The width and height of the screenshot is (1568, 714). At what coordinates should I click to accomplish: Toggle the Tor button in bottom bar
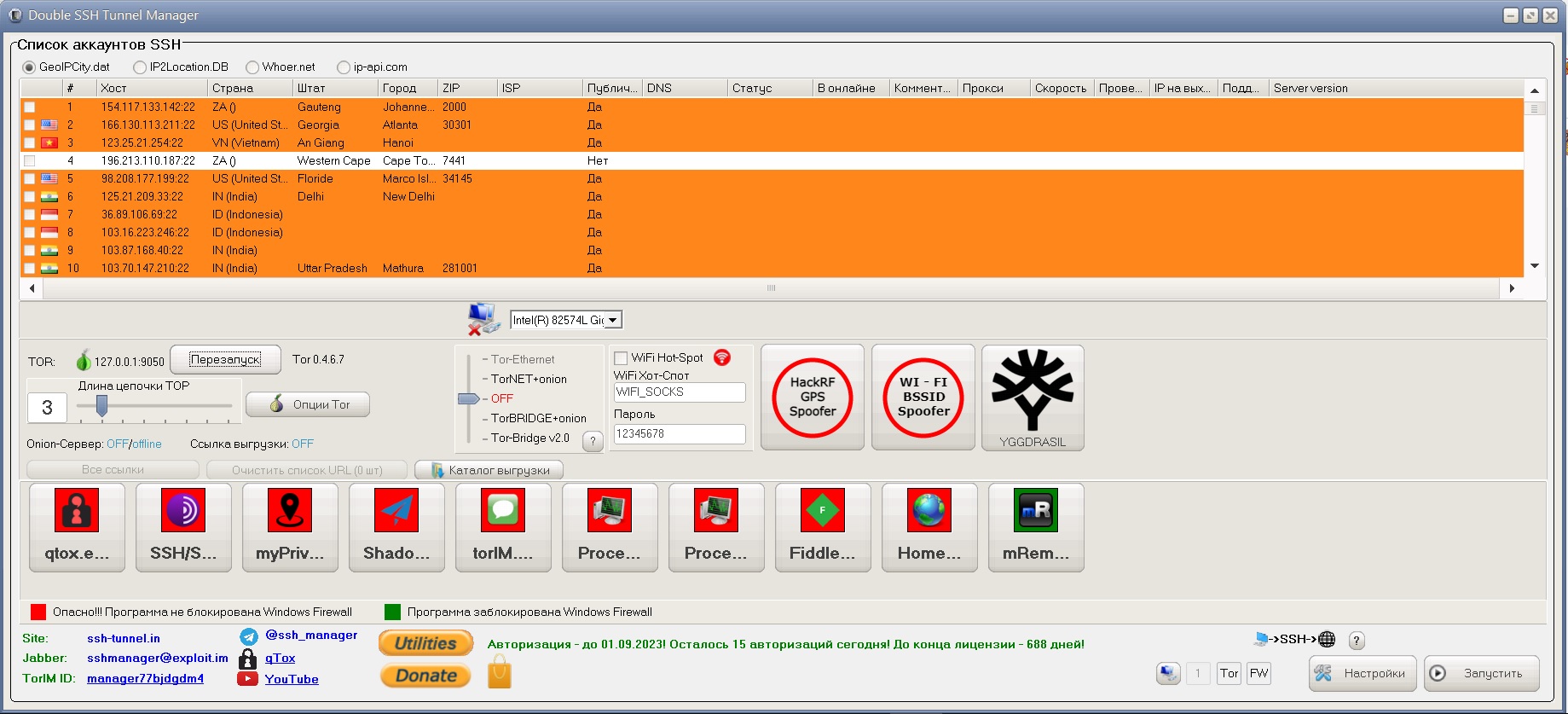pos(1229,673)
